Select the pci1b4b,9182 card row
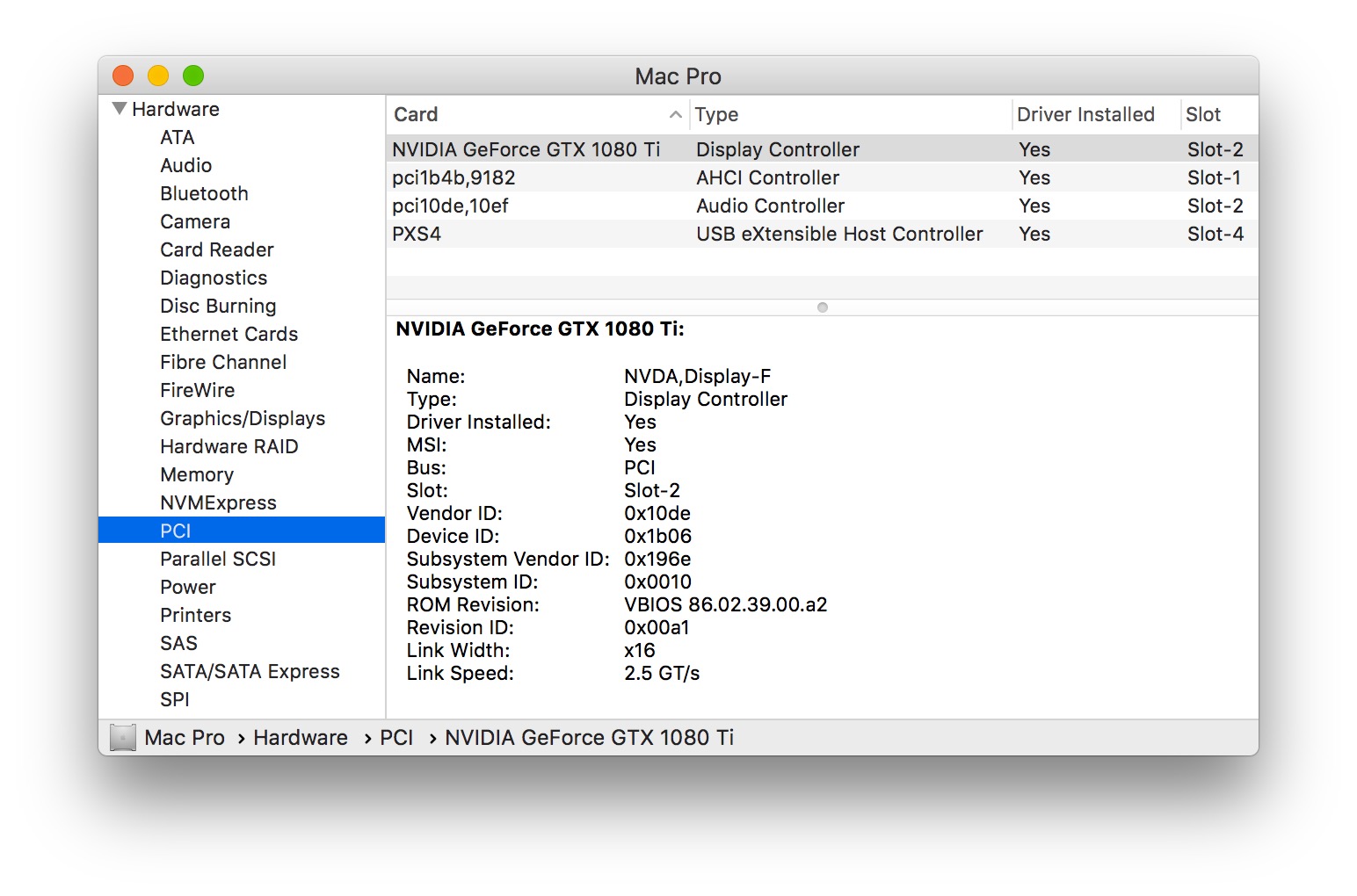1357x896 pixels. (x=822, y=177)
